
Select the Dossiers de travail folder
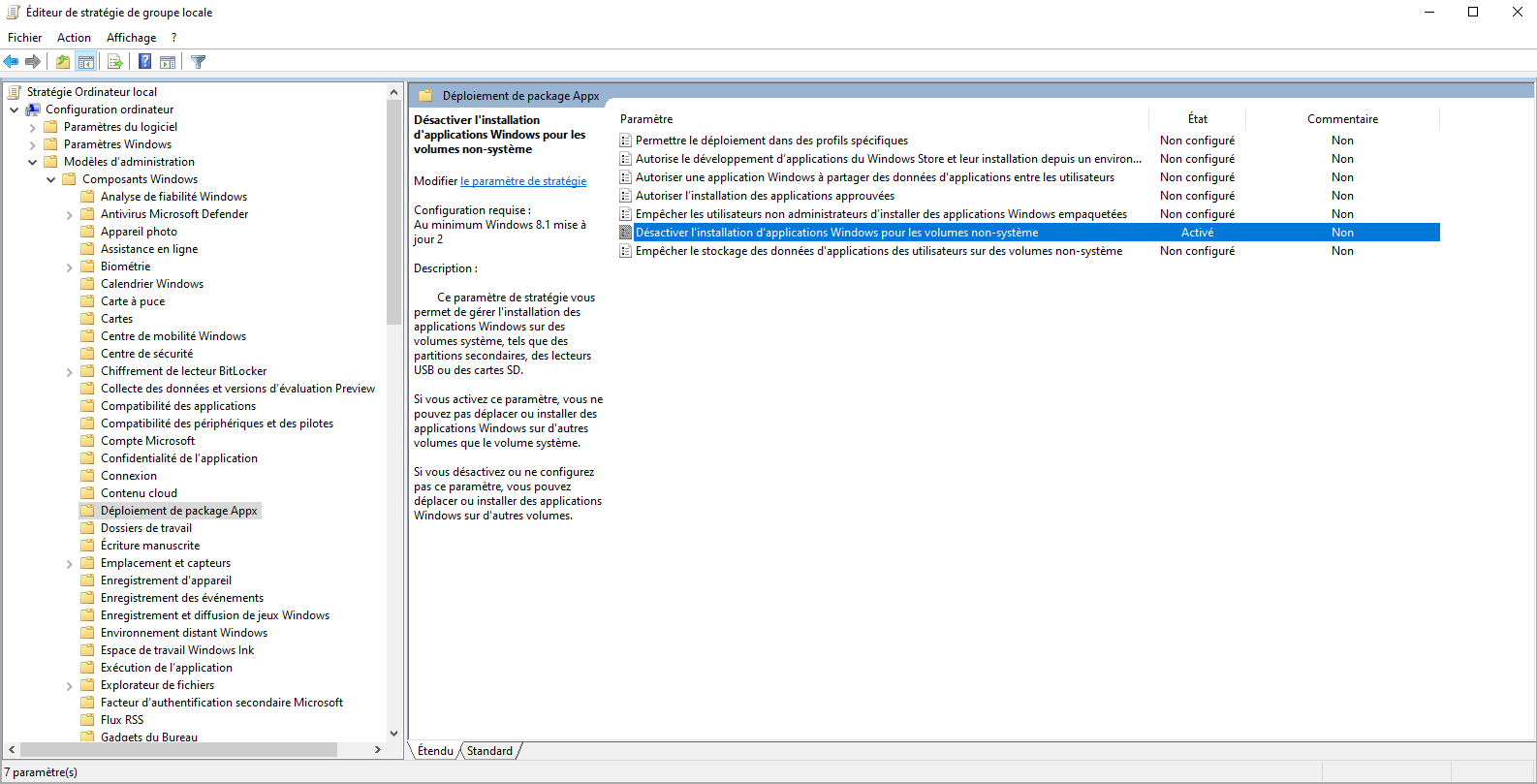pos(146,528)
